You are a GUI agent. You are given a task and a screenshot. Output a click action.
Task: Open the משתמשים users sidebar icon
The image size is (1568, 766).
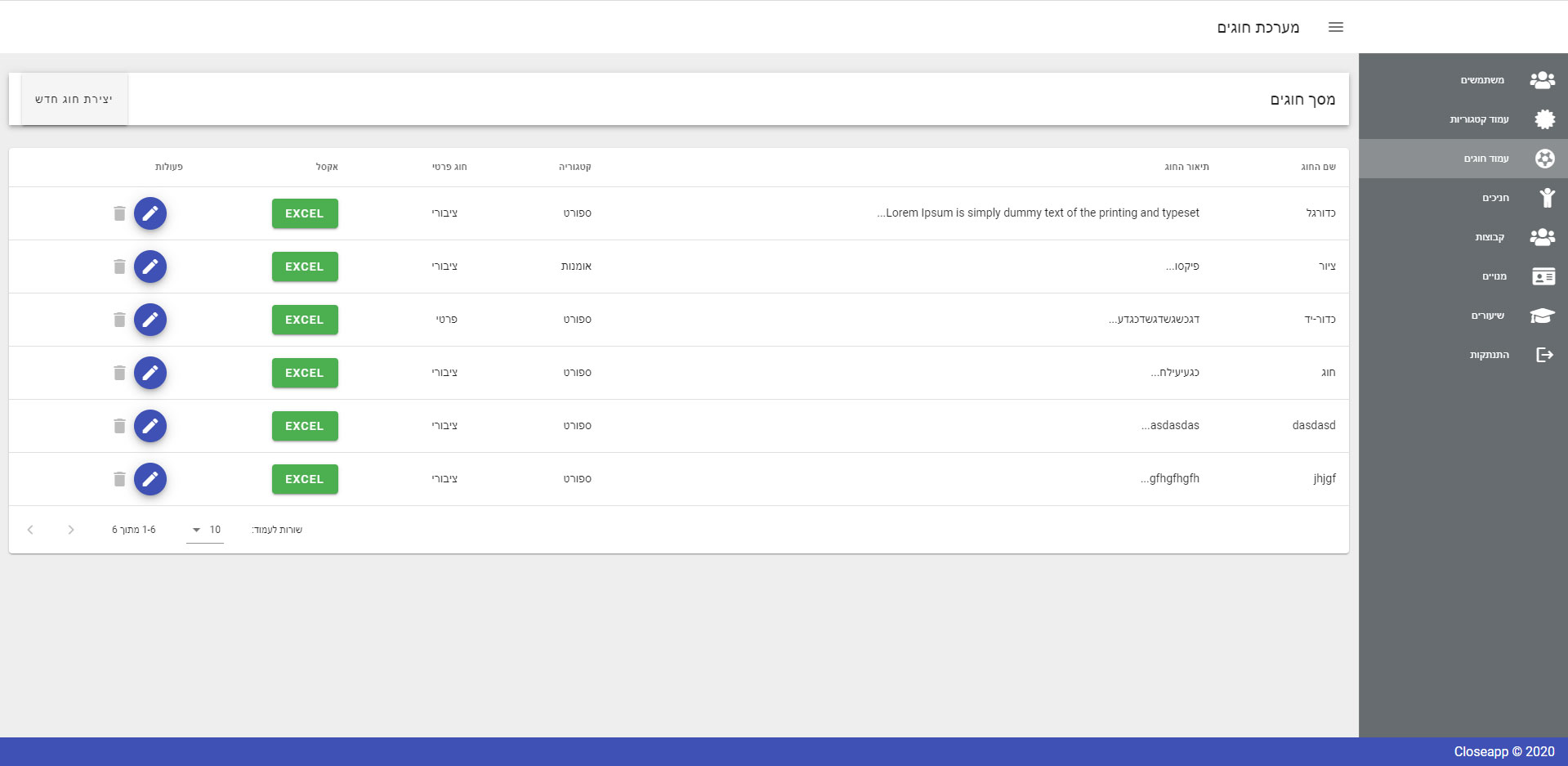click(x=1543, y=80)
